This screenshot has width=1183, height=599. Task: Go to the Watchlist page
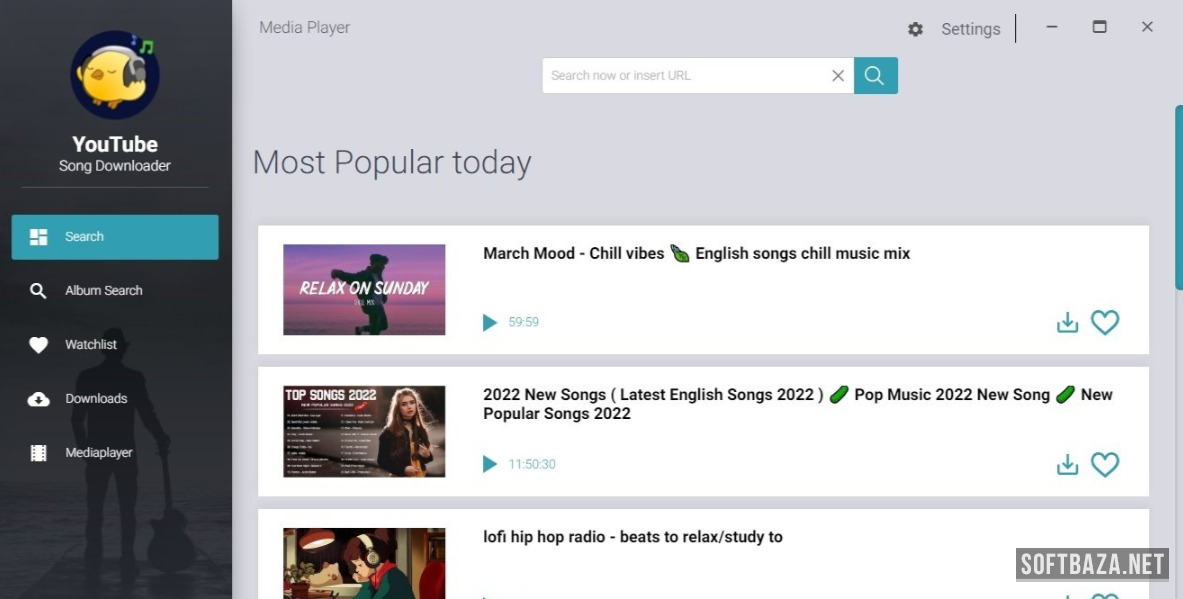click(x=91, y=345)
